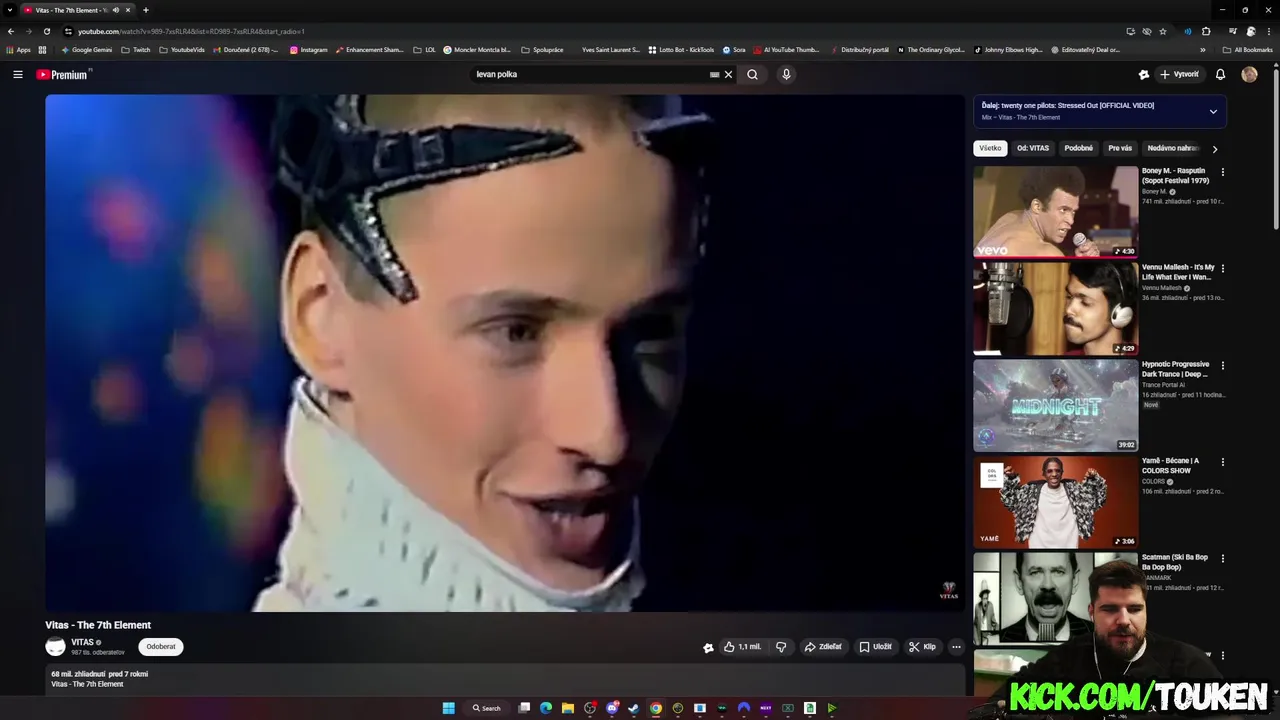Expand the video description box
1280x720 pixels.
505,679
